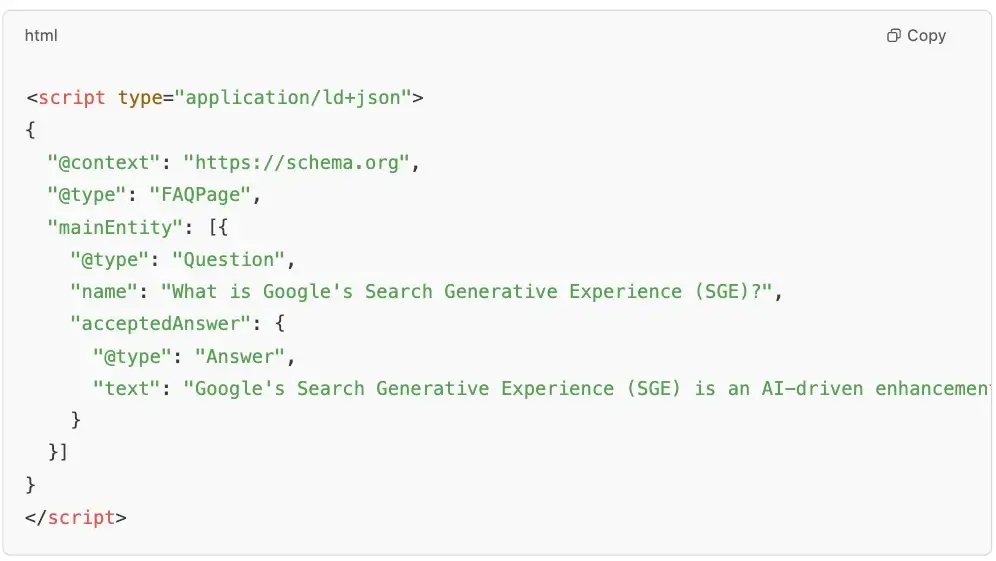Click the "Answer" type value
The image size is (996, 561).
(240, 356)
